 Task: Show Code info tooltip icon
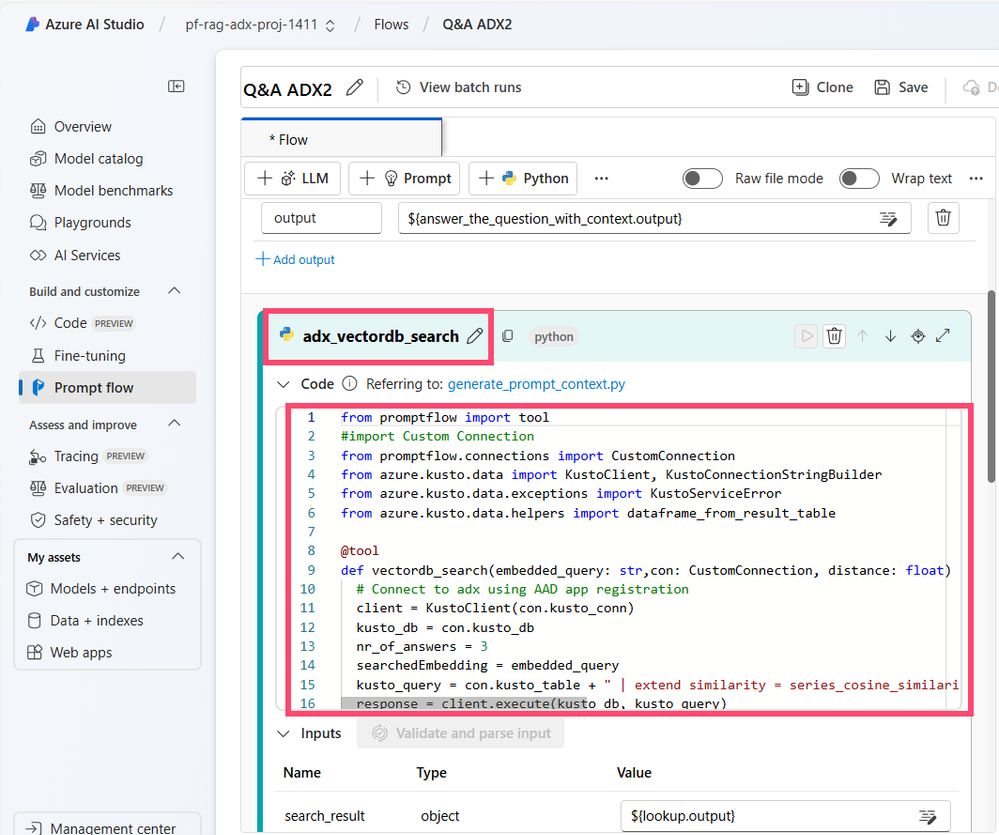tap(349, 383)
